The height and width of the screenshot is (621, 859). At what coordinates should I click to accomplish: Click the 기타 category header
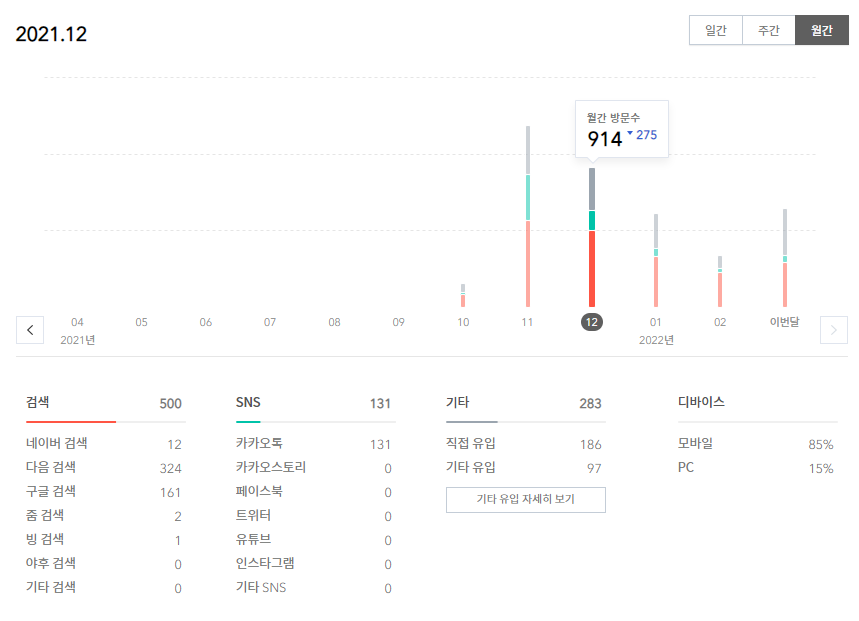point(457,402)
